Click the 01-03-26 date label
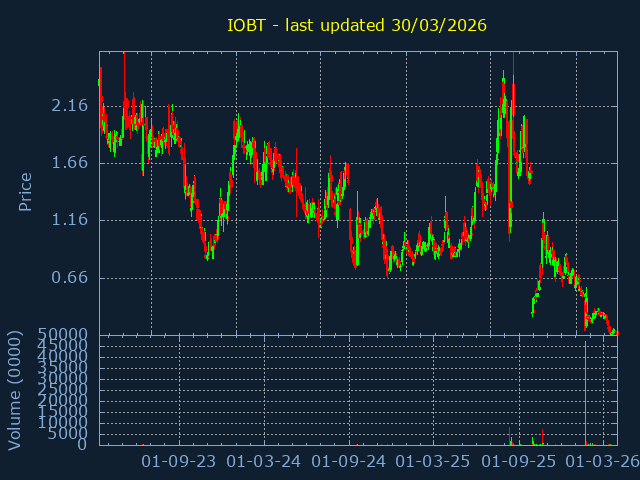The height and width of the screenshot is (480, 640). click(603, 462)
